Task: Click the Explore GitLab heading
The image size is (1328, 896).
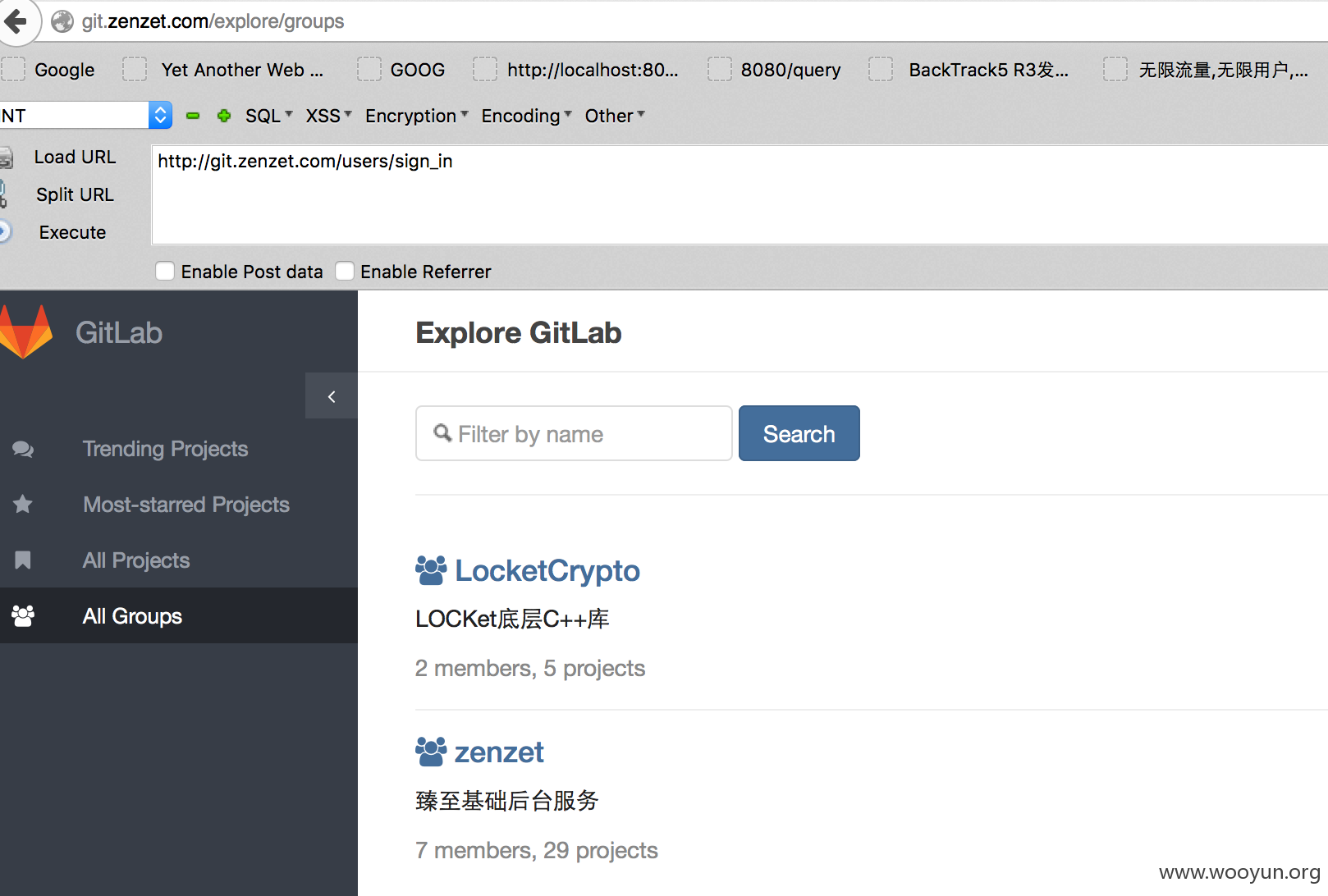Action: [519, 332]
